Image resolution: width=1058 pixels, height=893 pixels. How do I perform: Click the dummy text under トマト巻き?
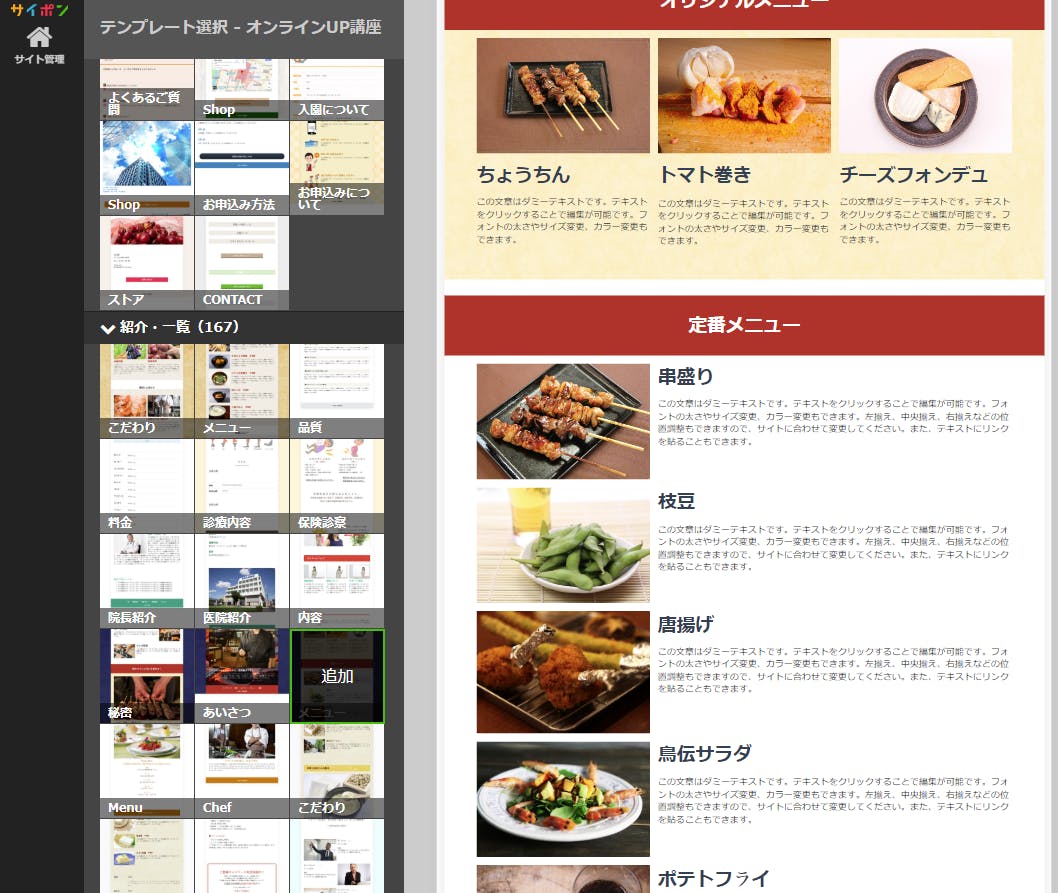click(x=744, y=222)
